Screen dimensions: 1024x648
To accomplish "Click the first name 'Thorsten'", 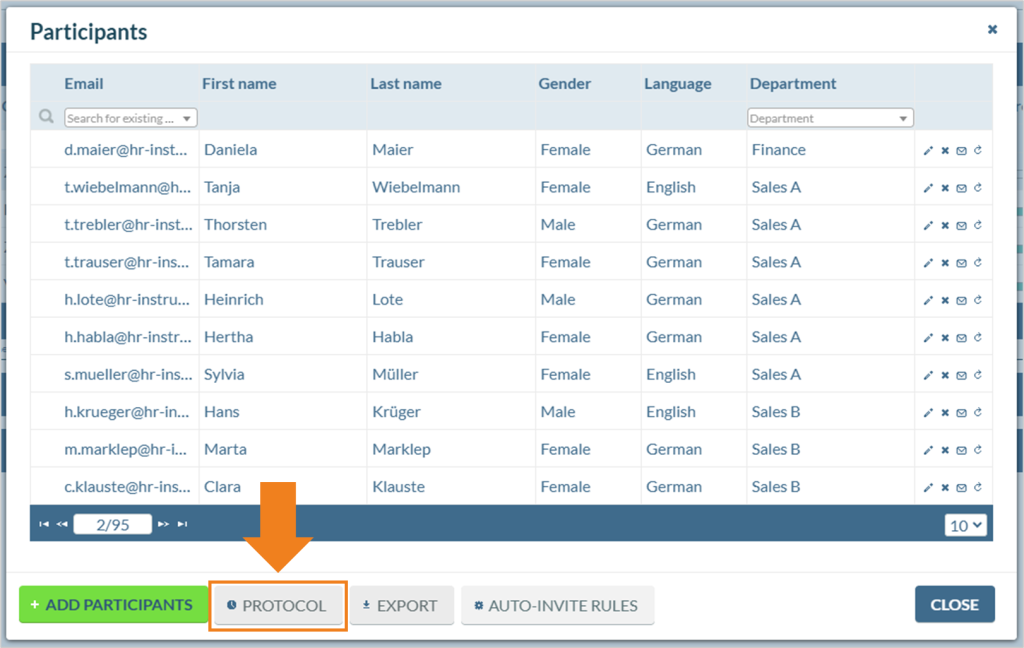I will tap(236, 224).
